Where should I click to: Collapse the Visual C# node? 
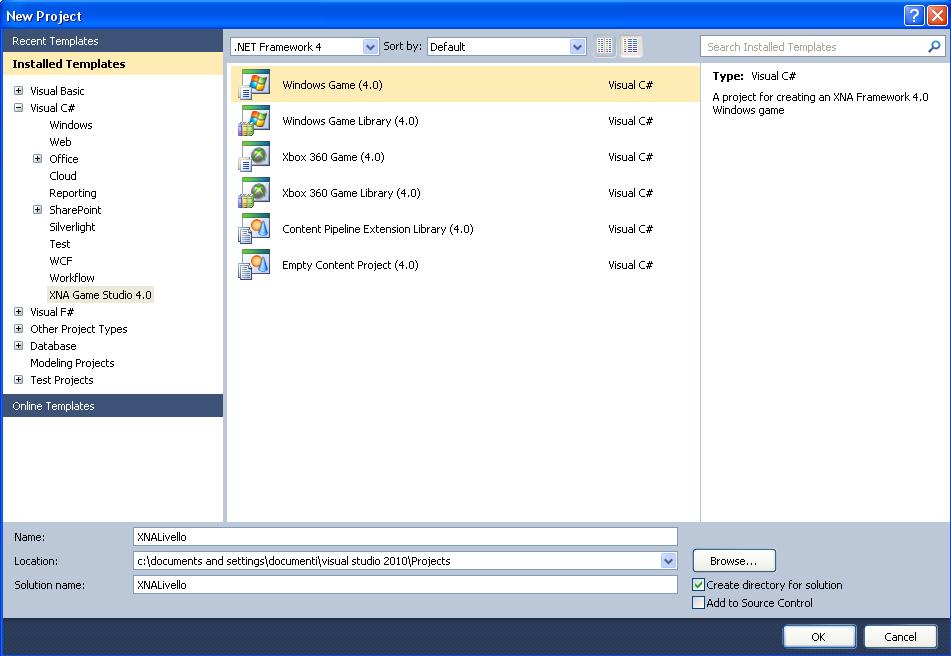tap(19, 107)
